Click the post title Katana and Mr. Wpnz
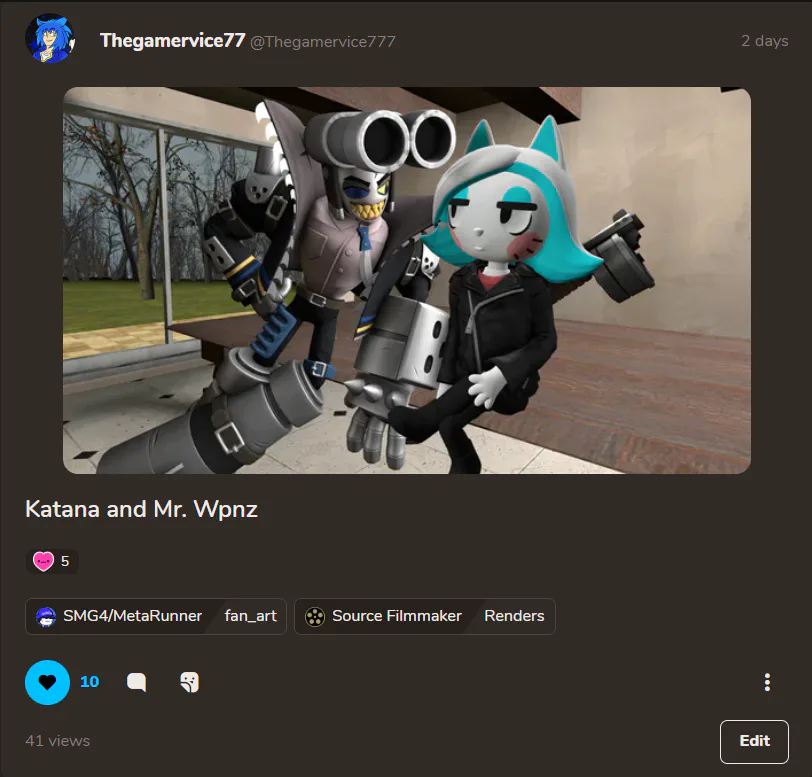This screenshot has height=777, width=812. (141, 509)
